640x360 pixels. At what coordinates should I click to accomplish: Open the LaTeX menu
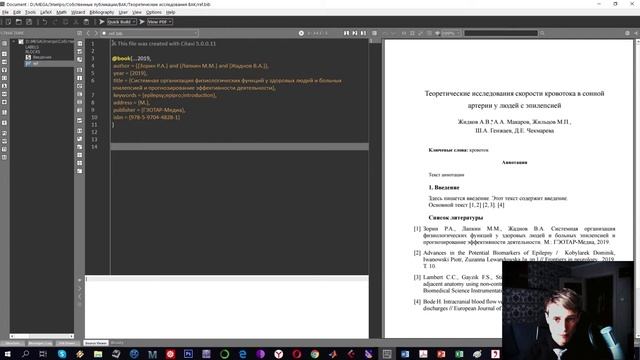tap(46, 12)
